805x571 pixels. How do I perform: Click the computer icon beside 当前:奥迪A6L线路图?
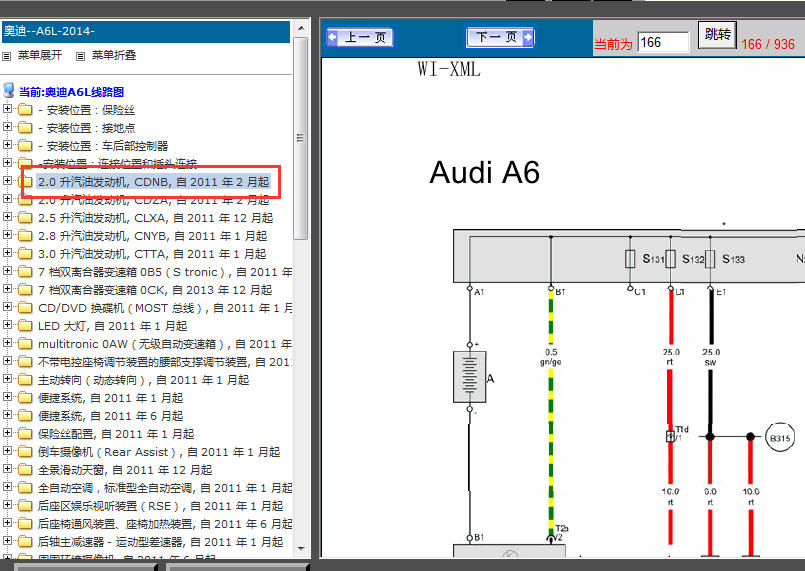(x=9, y=90)
